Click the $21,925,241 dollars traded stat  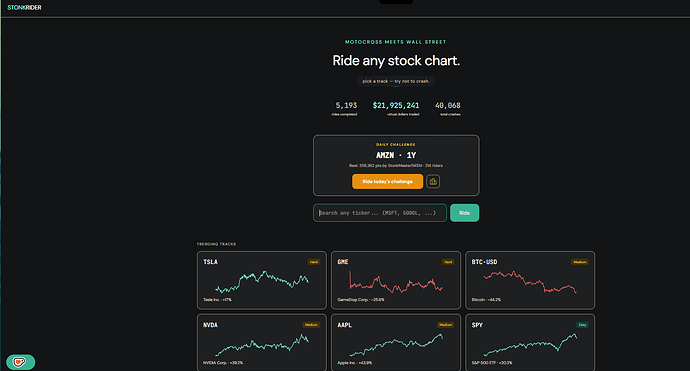click(x=396, y=108)
